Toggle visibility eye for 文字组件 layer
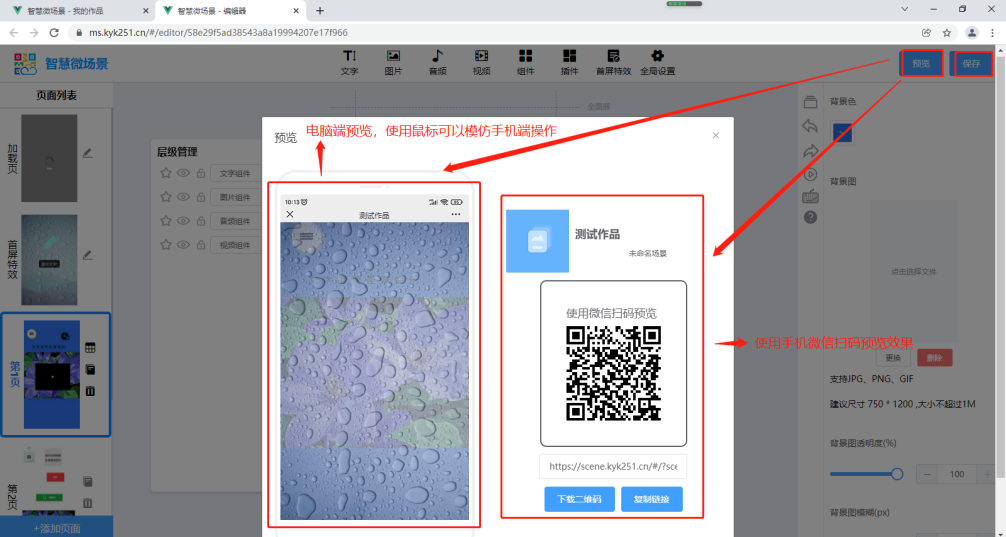This screenshot has width=1006, height=537. (x=183, y=173)
